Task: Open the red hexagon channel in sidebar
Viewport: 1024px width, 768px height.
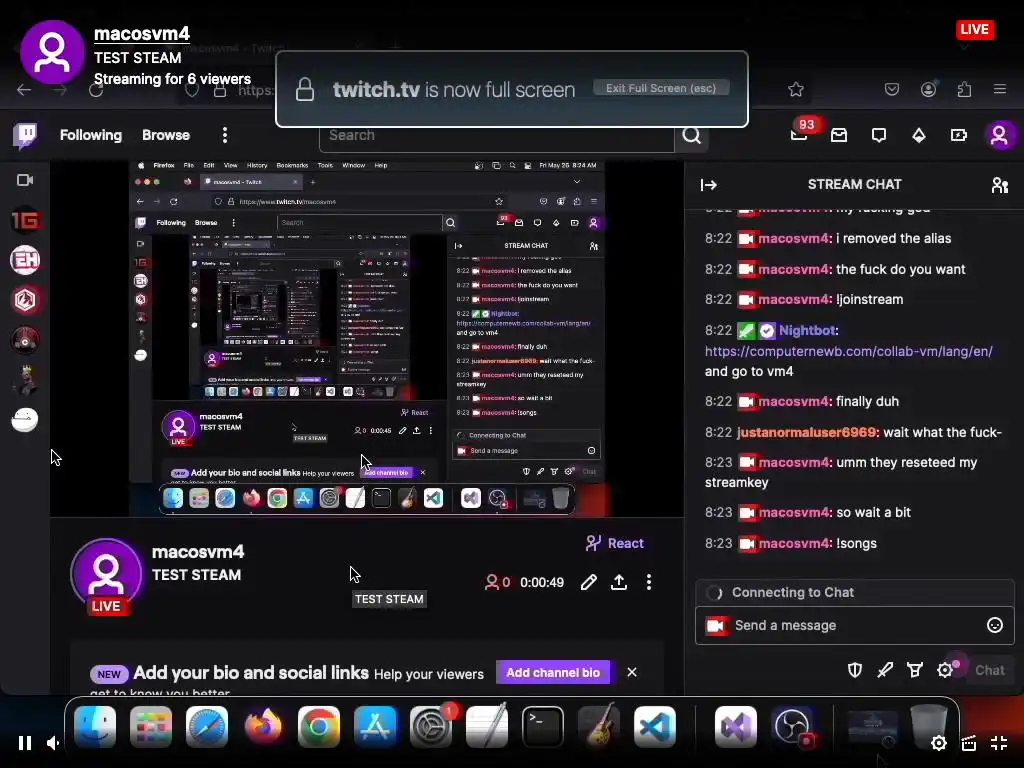Action: point(25,300)
